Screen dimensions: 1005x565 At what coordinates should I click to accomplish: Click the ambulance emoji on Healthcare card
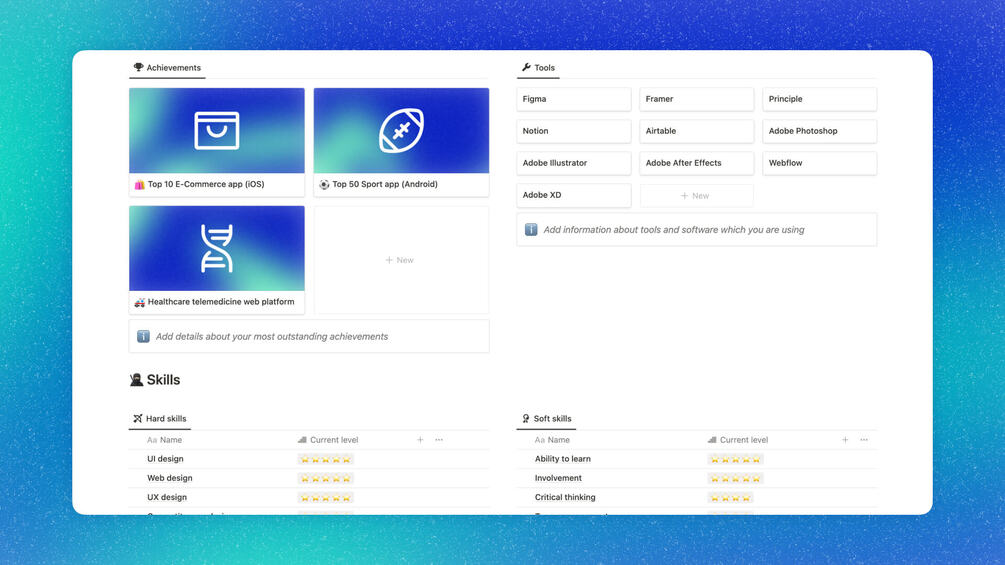tap(140, 302)
